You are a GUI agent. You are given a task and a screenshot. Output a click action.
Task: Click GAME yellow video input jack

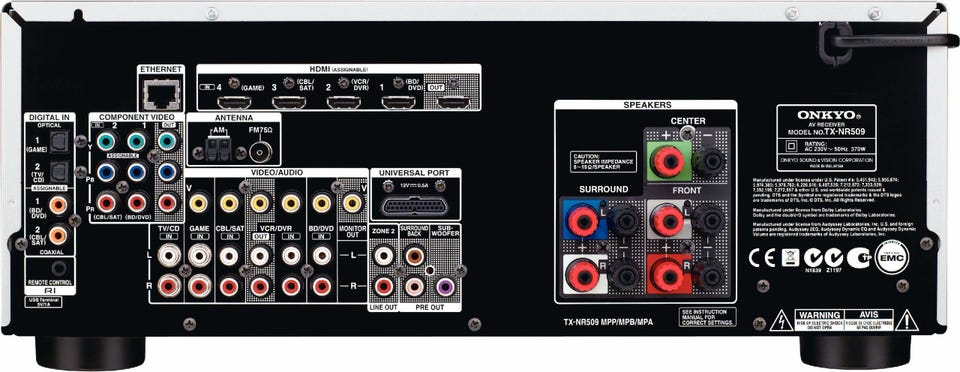pos(199,203)
